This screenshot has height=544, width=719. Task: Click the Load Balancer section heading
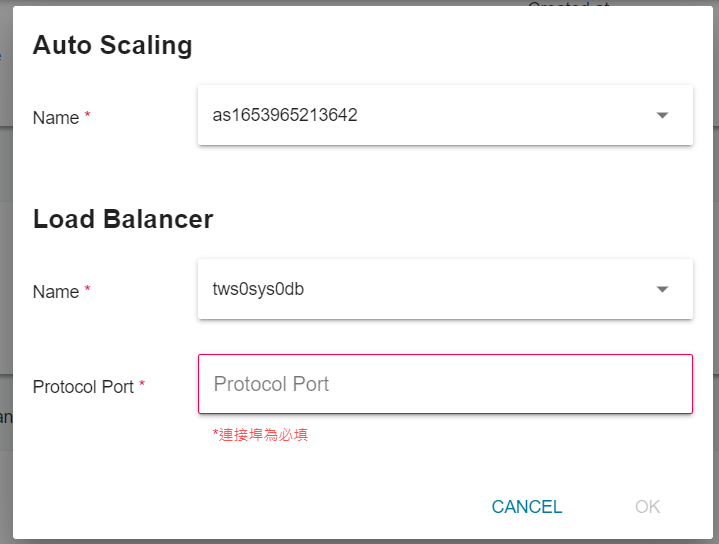[x=123, y=219]
